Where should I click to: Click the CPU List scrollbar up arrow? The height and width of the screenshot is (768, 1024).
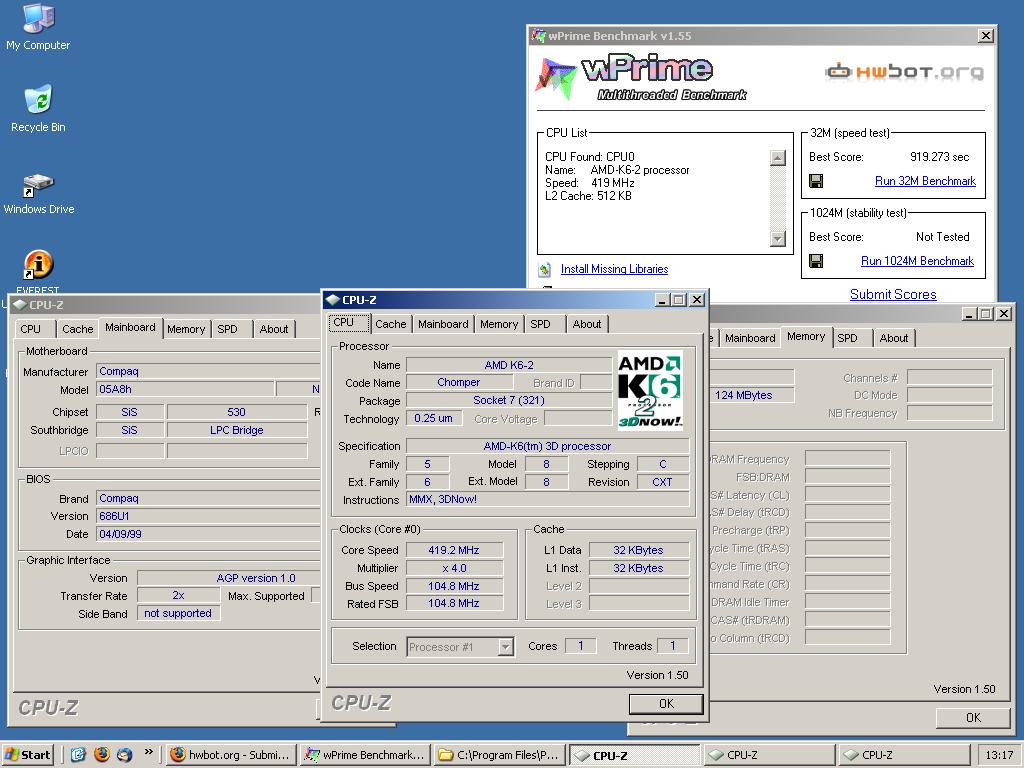(777, 157)
